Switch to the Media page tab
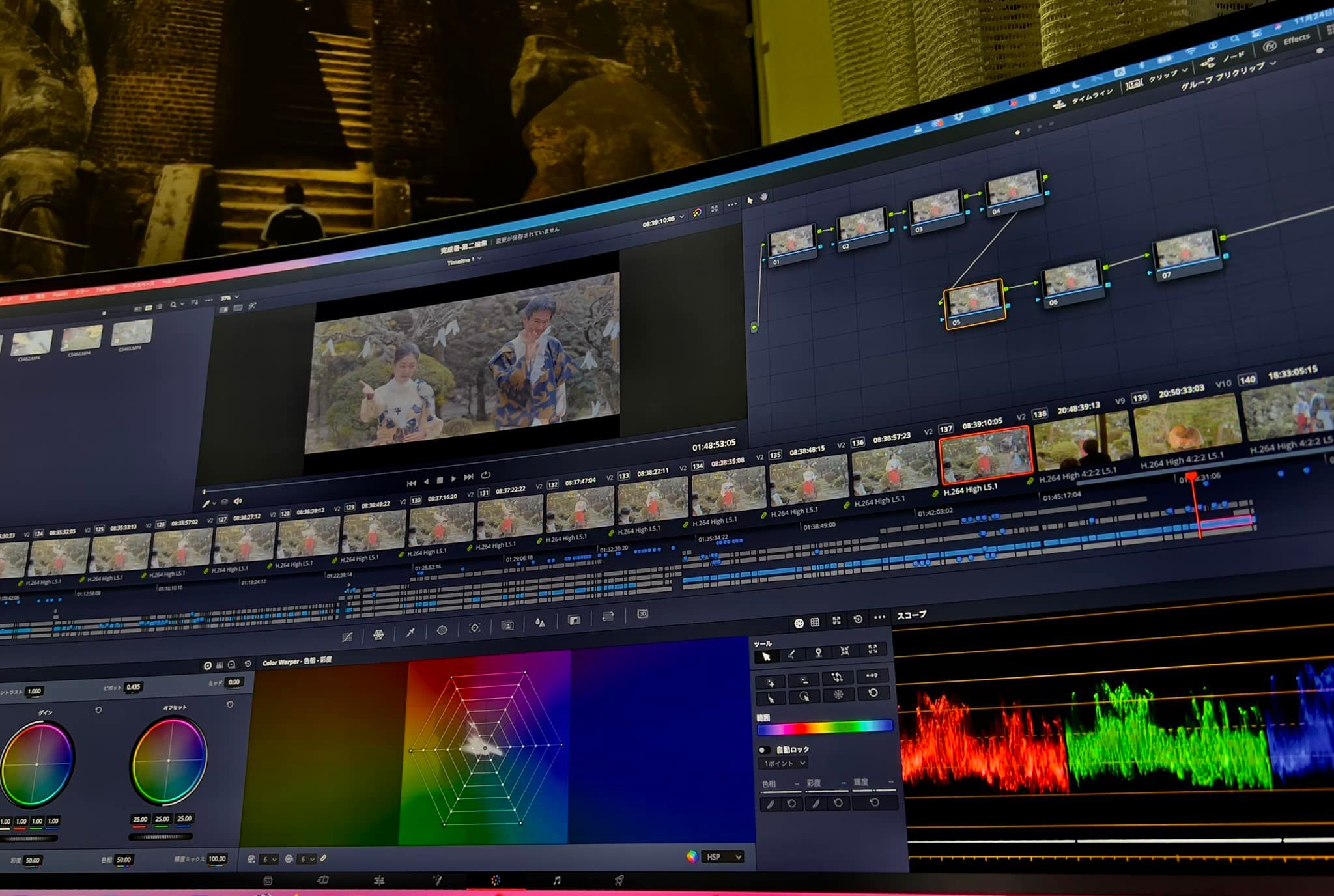This screenshot has width=1334, height=896. tap(267, 880)
